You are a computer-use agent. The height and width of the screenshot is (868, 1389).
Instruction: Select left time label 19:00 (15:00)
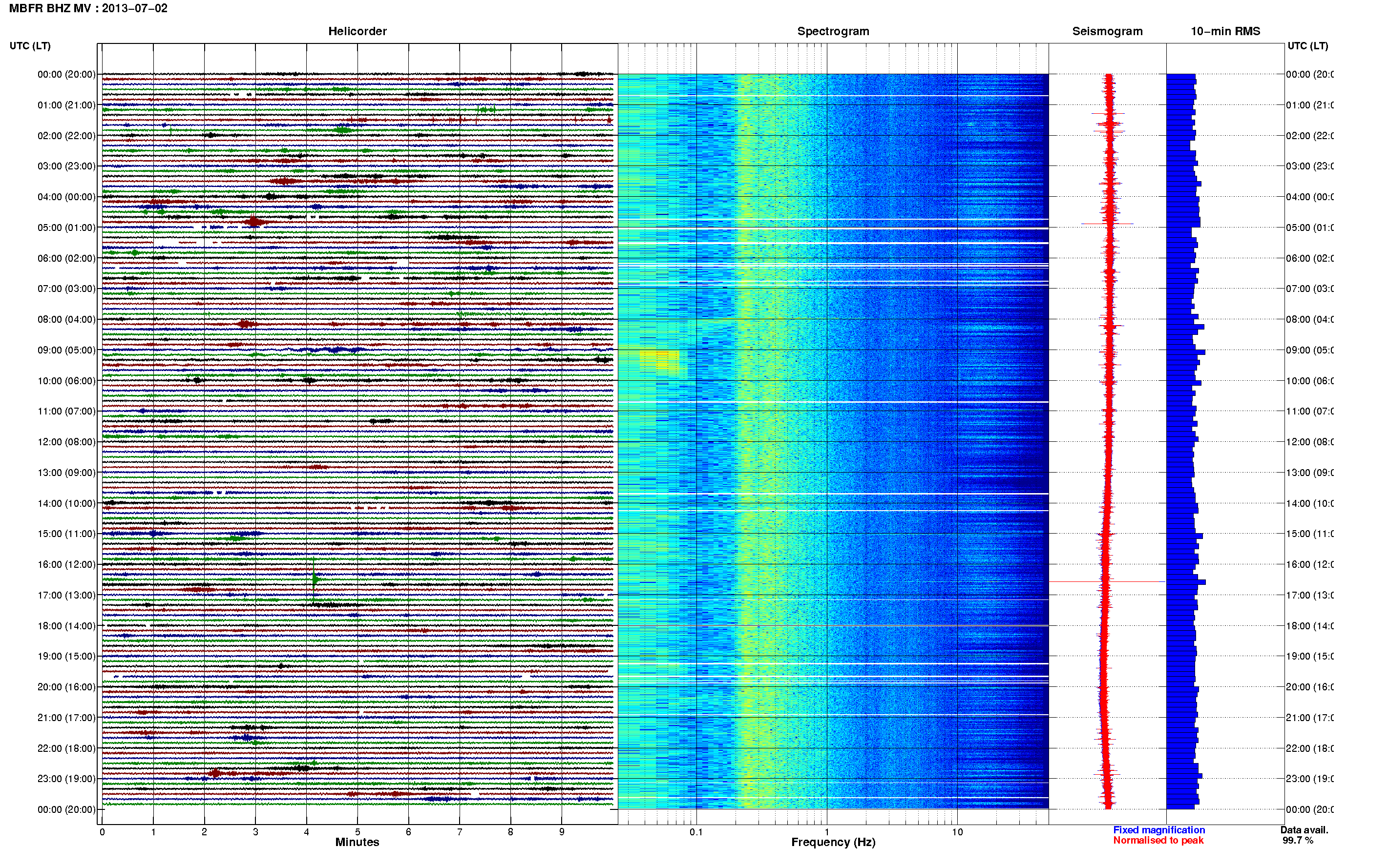point(66,656)
